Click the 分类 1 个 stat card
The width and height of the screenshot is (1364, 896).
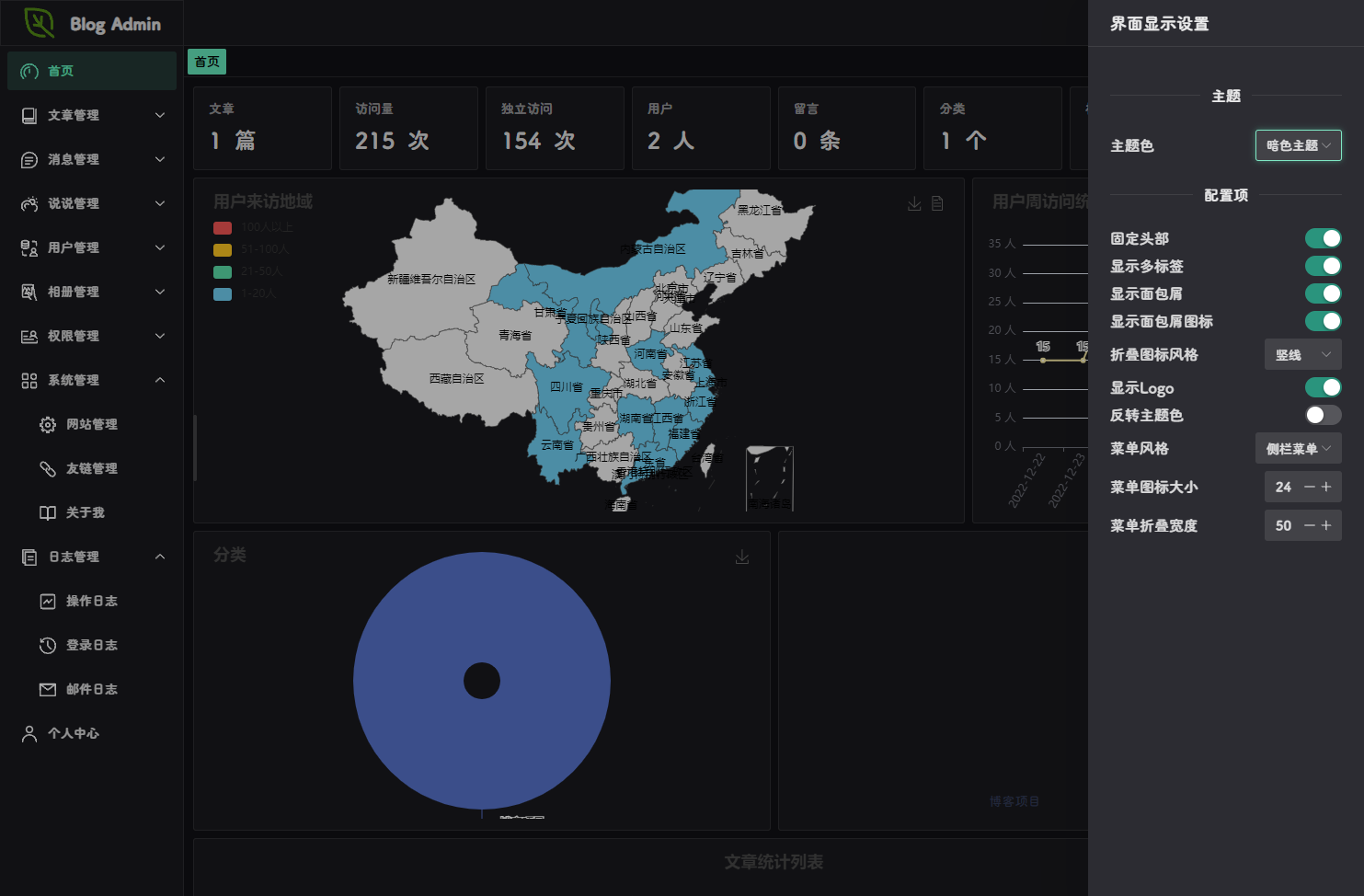click(x=992, y=128)
